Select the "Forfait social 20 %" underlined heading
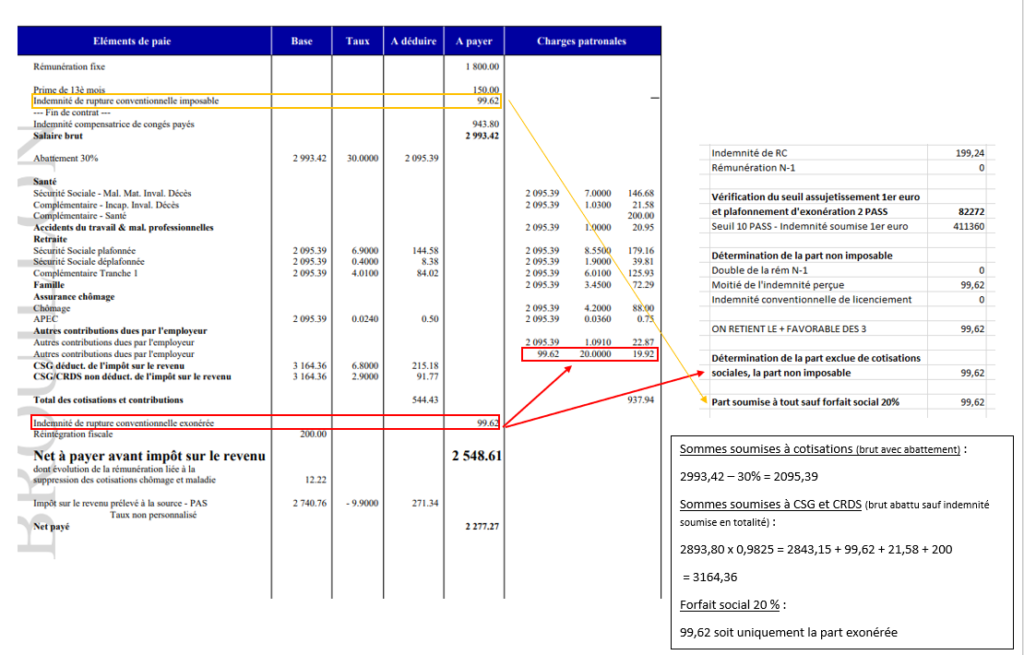 tap(729, 605)
